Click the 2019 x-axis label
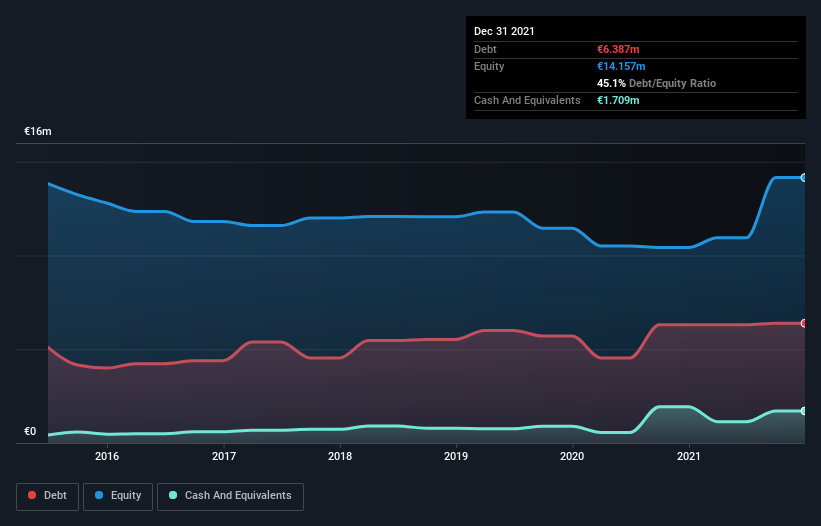821x526 pixels. 456,456
